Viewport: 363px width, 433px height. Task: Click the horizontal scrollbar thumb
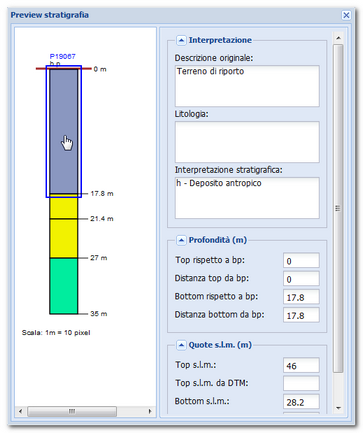tap(72, 411)
